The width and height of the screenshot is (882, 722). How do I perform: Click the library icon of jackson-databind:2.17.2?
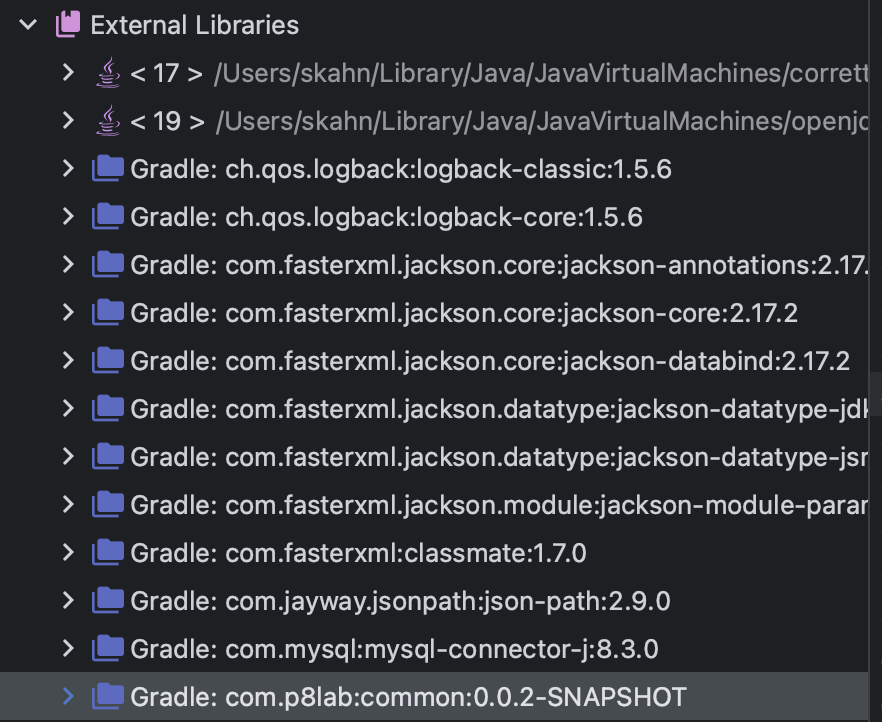(x=108, y=360)
